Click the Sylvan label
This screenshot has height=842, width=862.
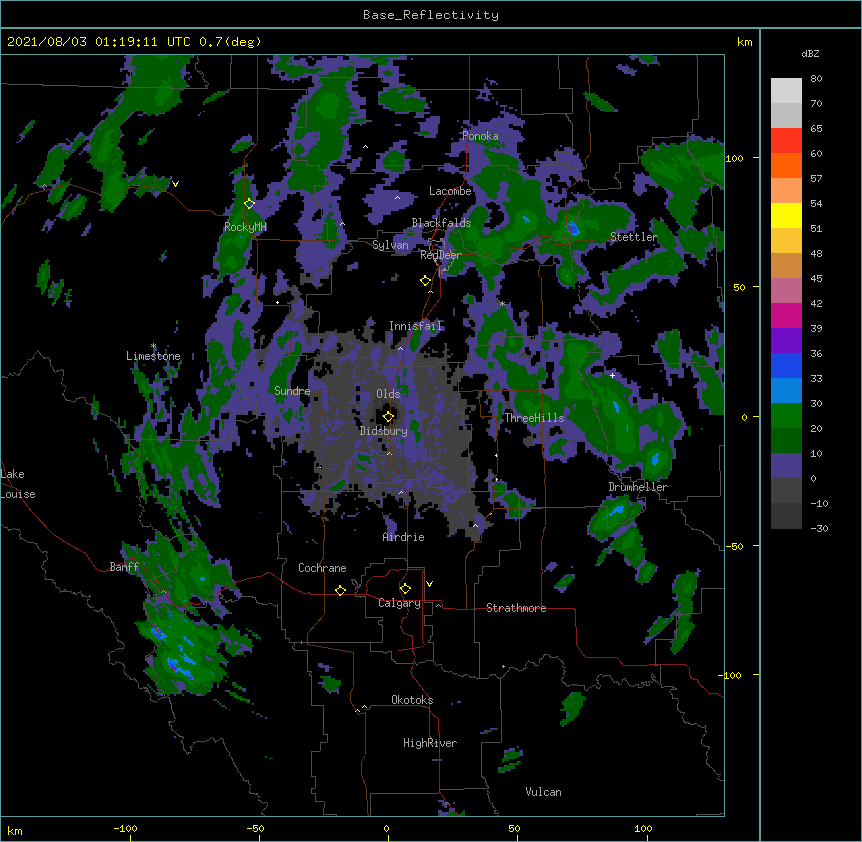(x=390, y=245)
